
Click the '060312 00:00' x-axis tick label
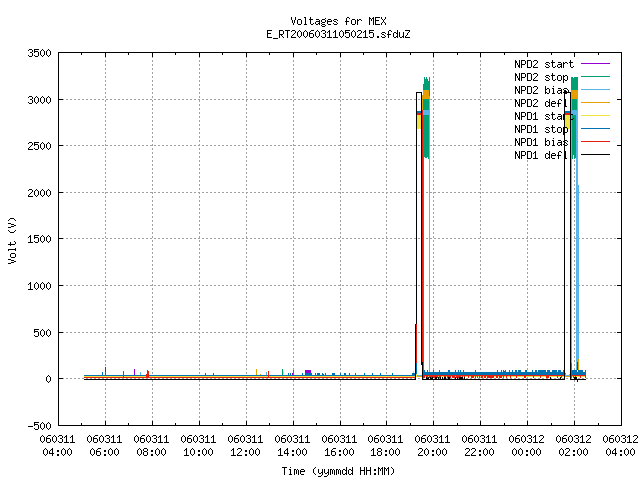(x=527, y=446)
